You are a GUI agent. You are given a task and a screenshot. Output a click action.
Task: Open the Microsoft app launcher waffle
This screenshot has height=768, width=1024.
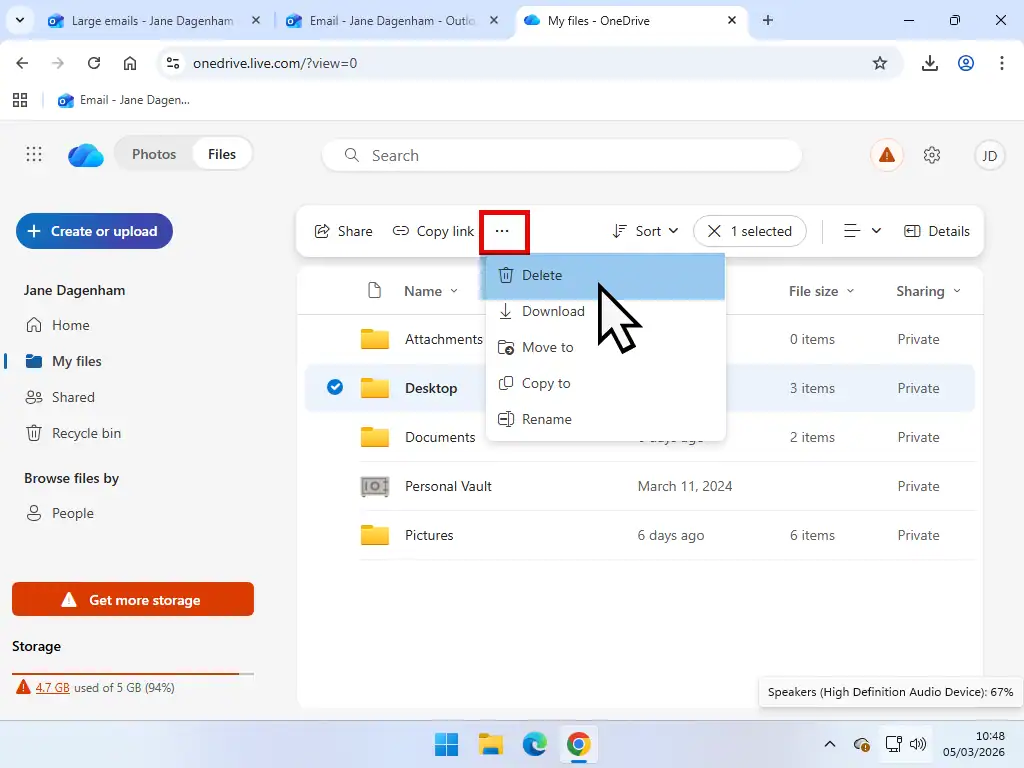(x=33, y=154)
